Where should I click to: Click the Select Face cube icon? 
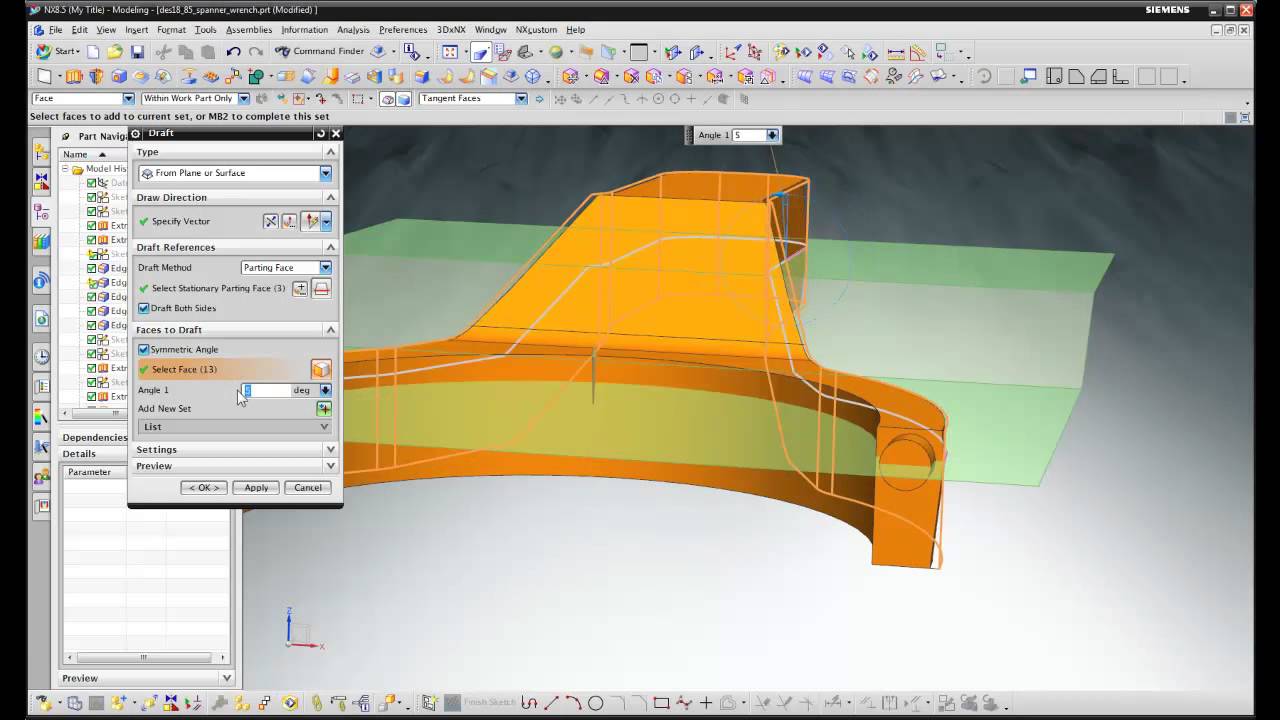(321, 369)
